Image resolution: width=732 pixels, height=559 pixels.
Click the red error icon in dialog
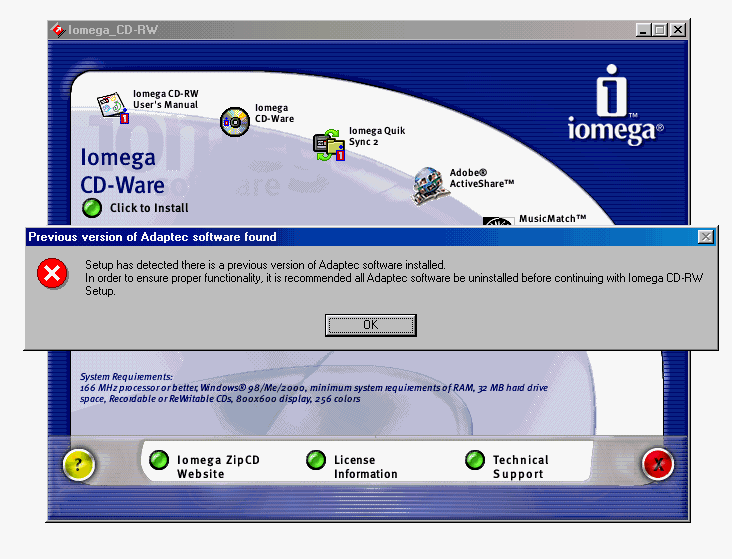pos(52,273)
